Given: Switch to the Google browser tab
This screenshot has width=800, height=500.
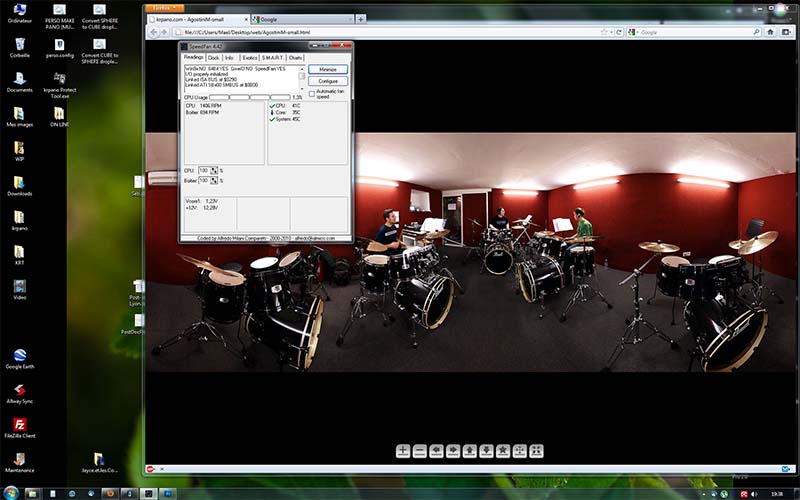Looking at the screenshot, I should tap(300, 19).
